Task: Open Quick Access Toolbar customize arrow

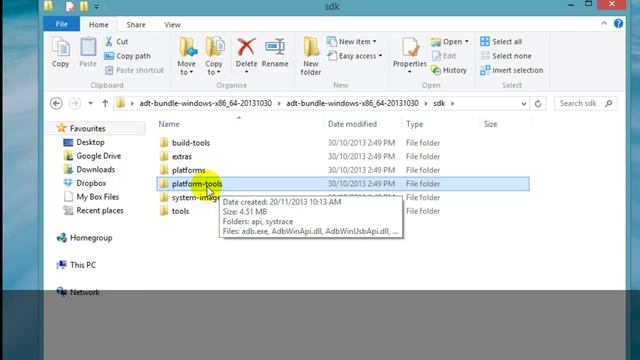Action: [x=97, y=7]
